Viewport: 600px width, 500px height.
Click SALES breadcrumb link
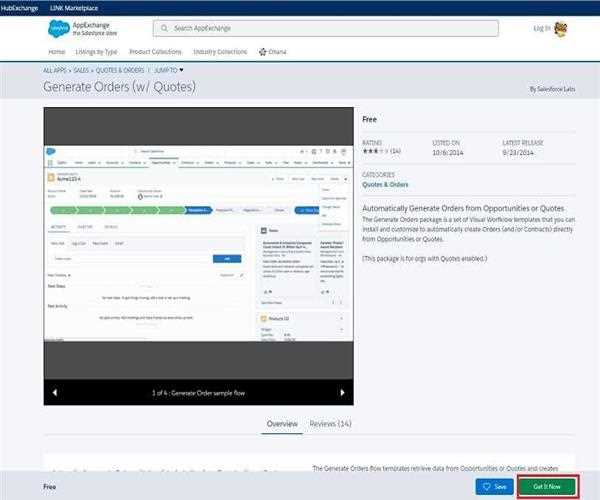coord(81,70)
